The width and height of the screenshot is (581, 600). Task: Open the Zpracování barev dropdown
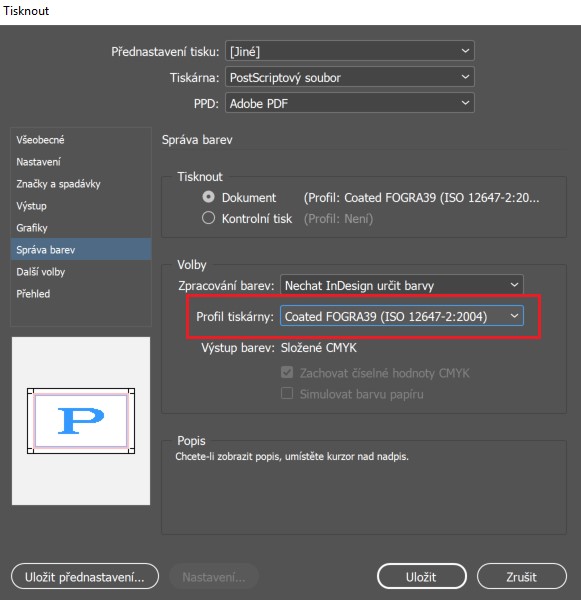pos(401,285)
